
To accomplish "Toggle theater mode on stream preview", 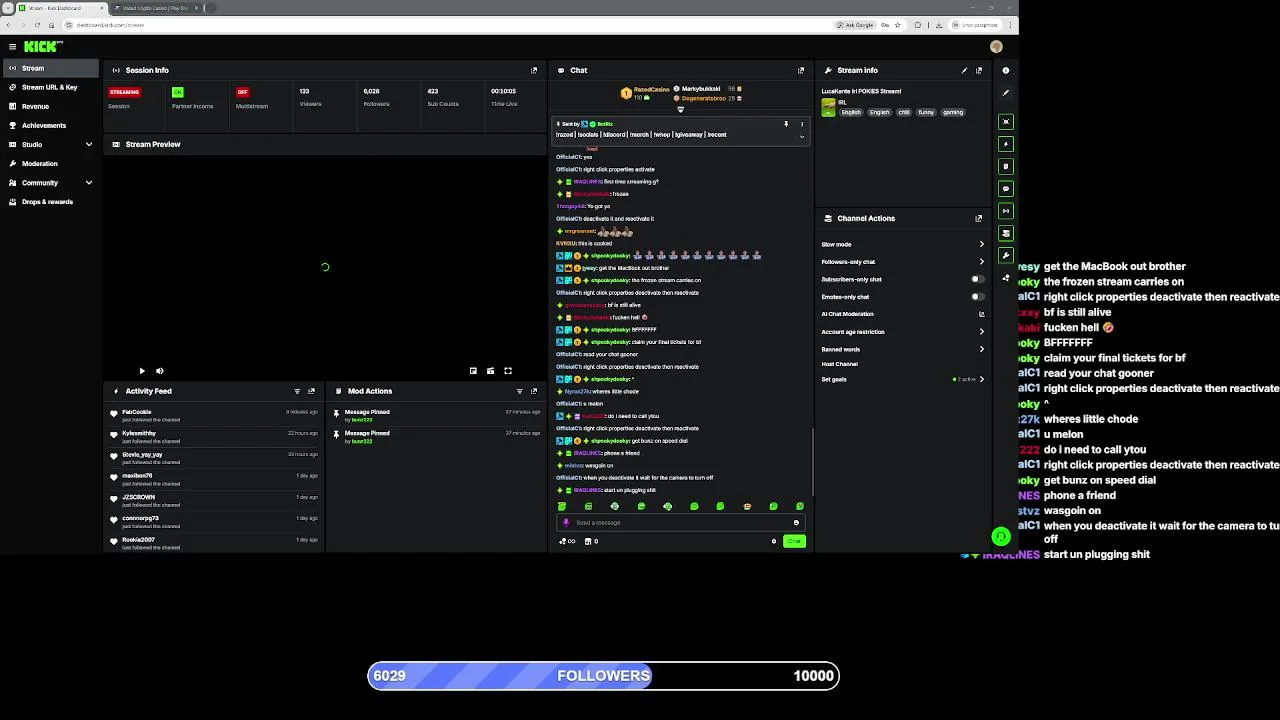I will tap(490, 371).
